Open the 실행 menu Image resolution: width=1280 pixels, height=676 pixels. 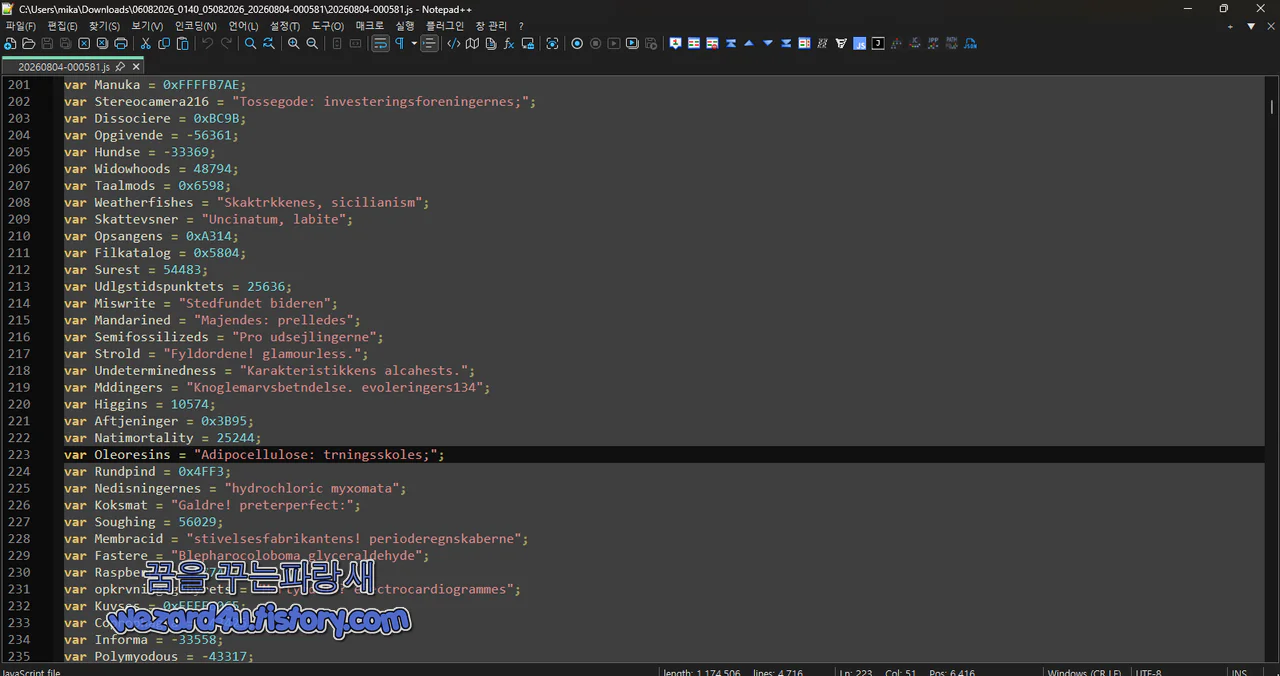click(405, 26)
